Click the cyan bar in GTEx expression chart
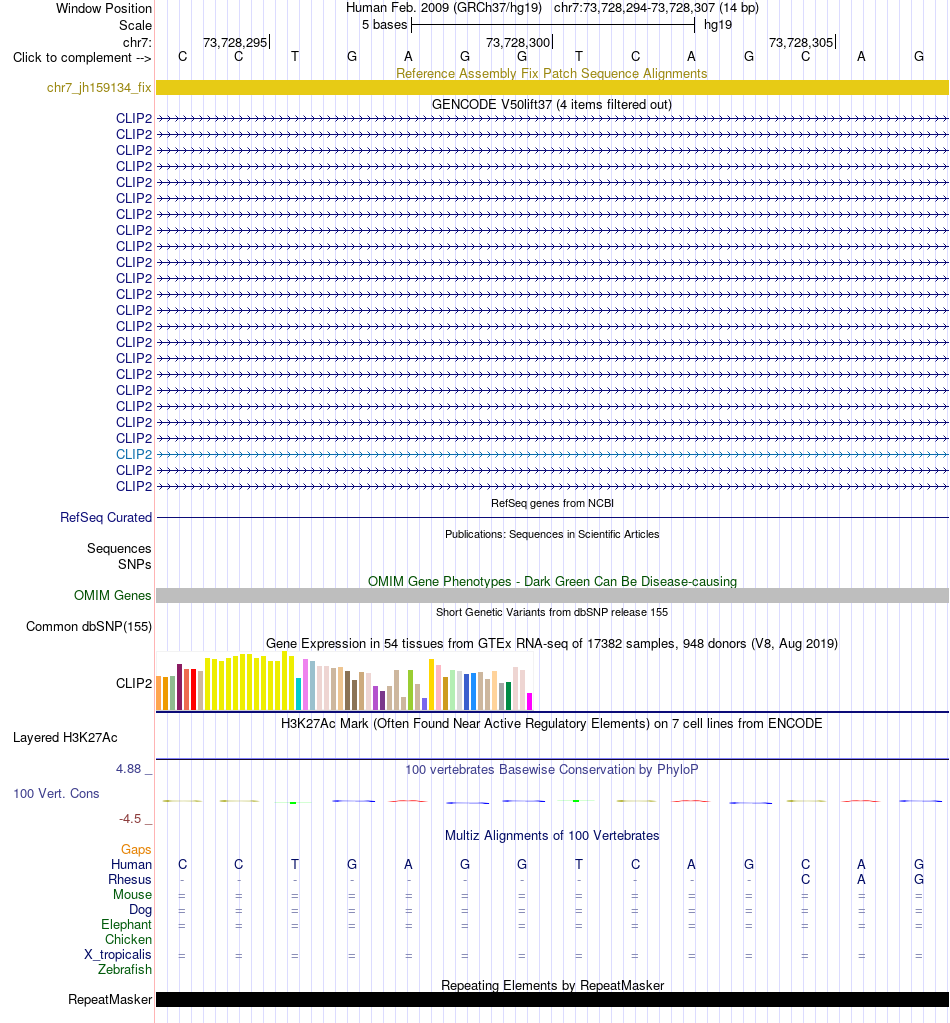Image resolution: width=950 pixels, height=1023 pixels. (298, 694)
